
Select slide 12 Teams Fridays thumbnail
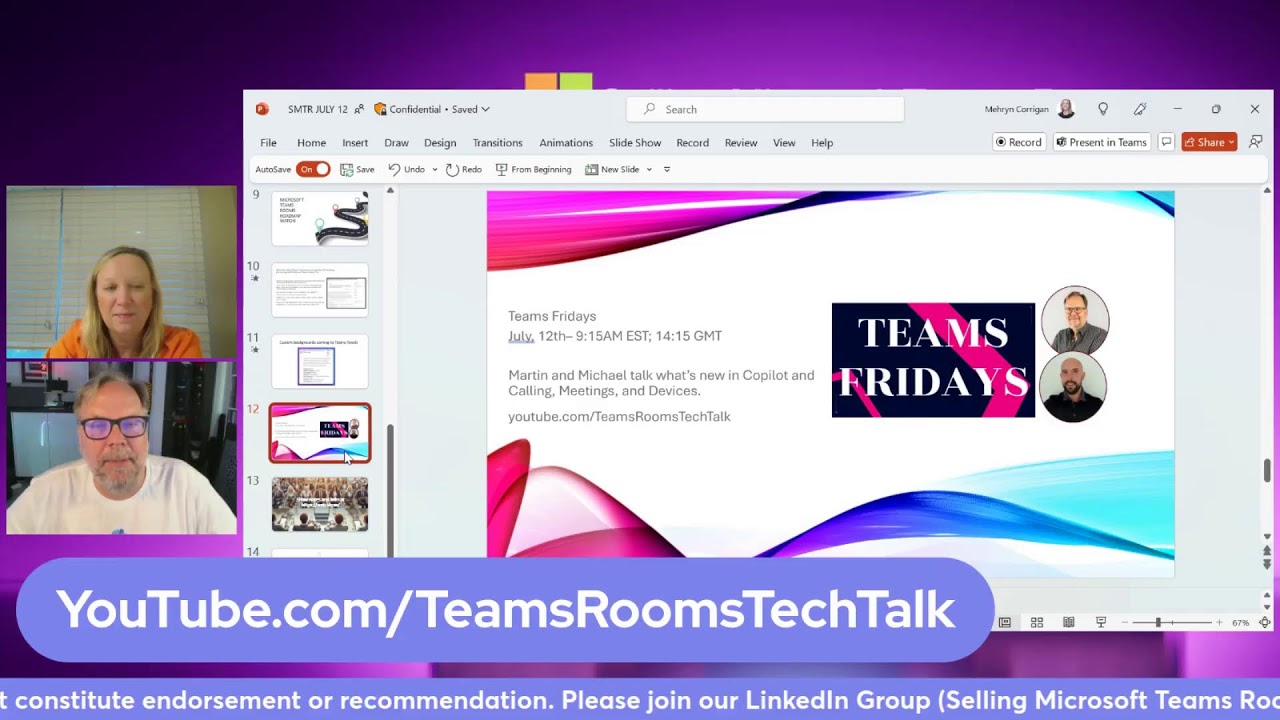click(320, 433)
